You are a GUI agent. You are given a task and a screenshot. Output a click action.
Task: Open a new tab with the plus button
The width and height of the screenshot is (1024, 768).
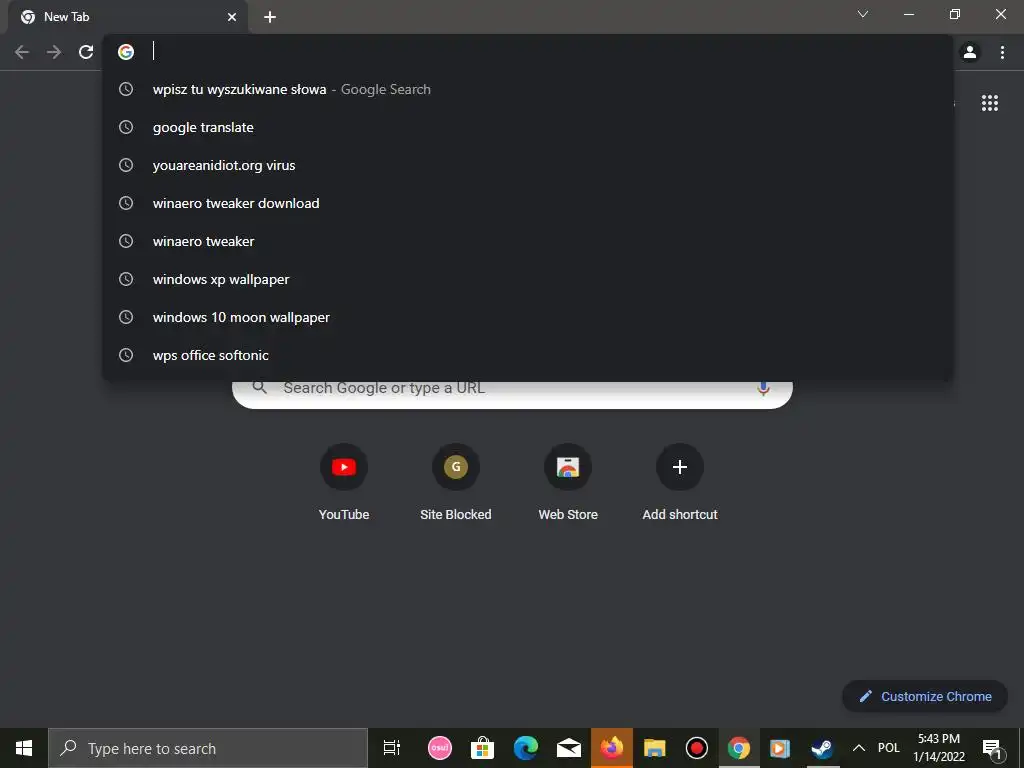pos(270,17)
